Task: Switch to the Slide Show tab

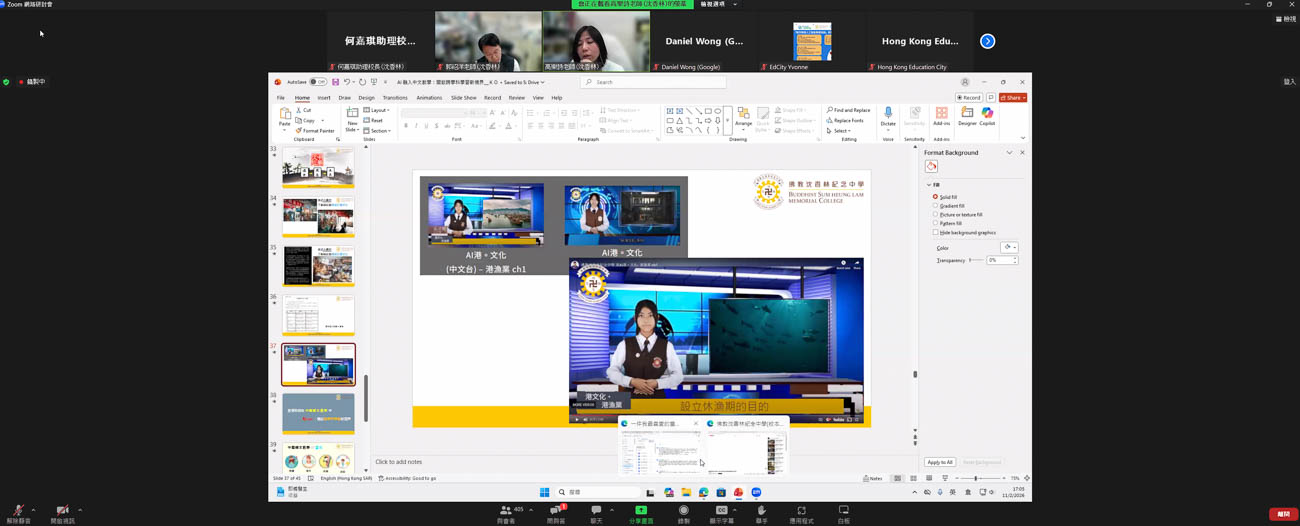Action: coord(463,98)
